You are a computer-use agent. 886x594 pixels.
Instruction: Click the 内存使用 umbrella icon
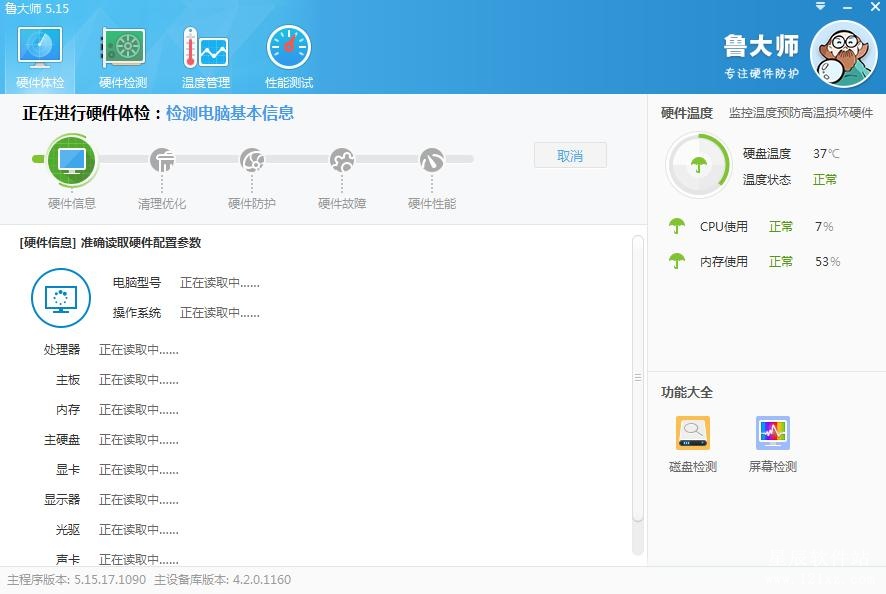point(676,261)
